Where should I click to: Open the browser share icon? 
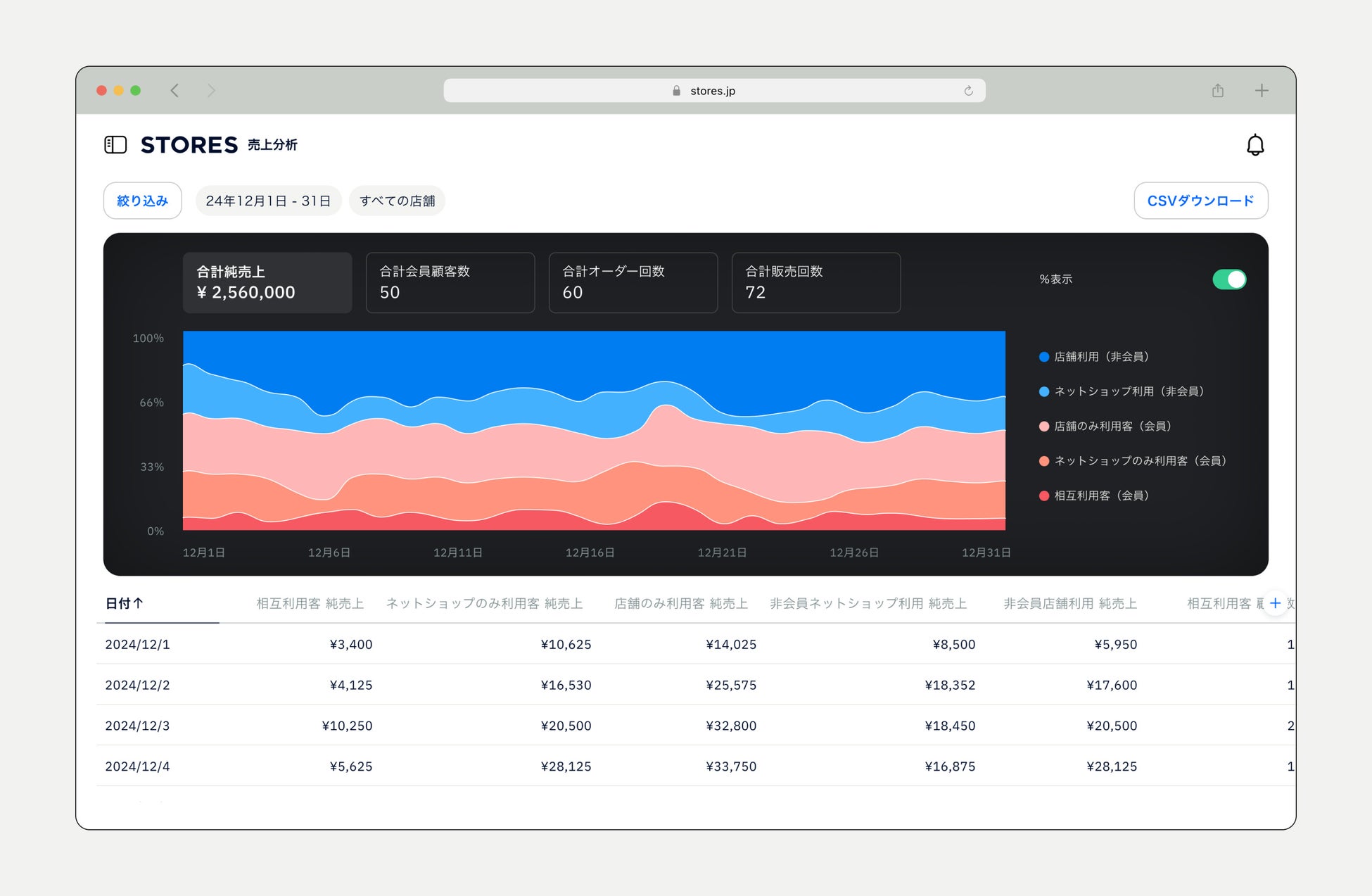click(1217, 91)
